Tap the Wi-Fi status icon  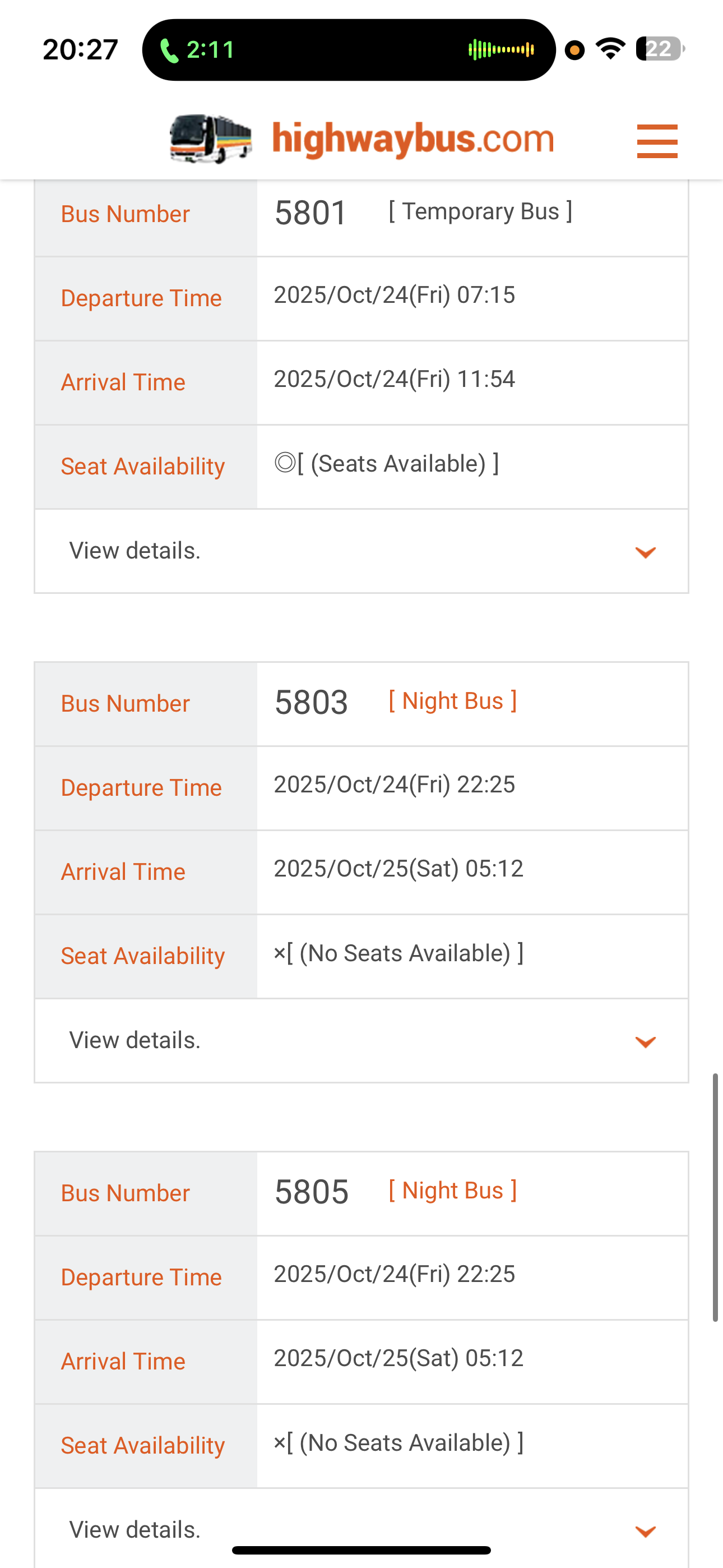610,49
